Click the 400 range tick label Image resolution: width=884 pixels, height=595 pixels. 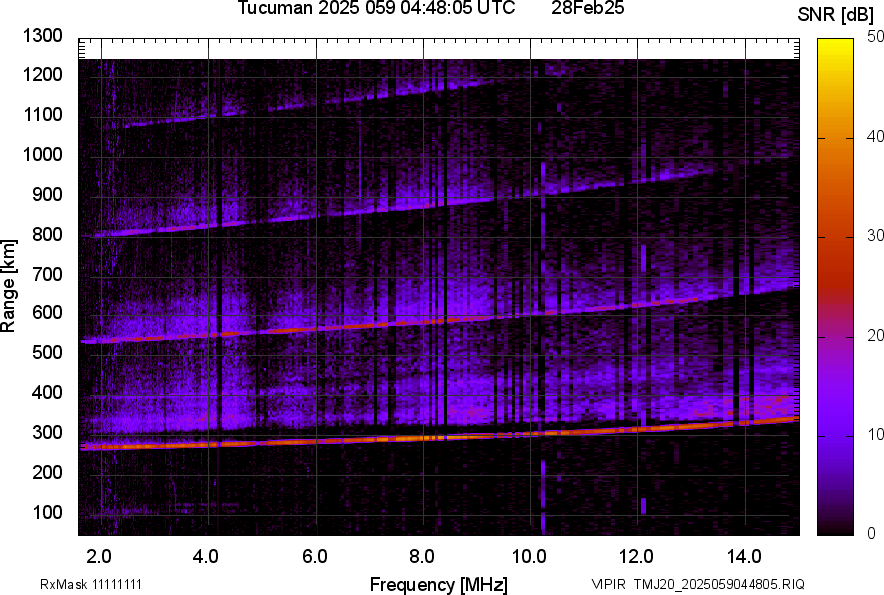47,393
